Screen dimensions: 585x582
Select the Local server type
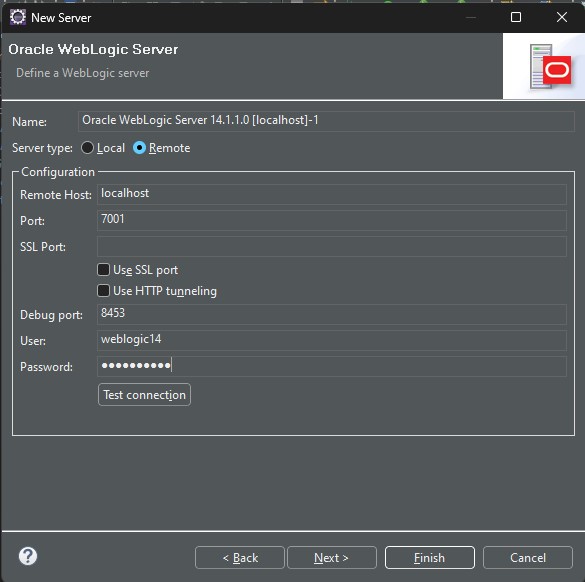click(x=87, y=148)
